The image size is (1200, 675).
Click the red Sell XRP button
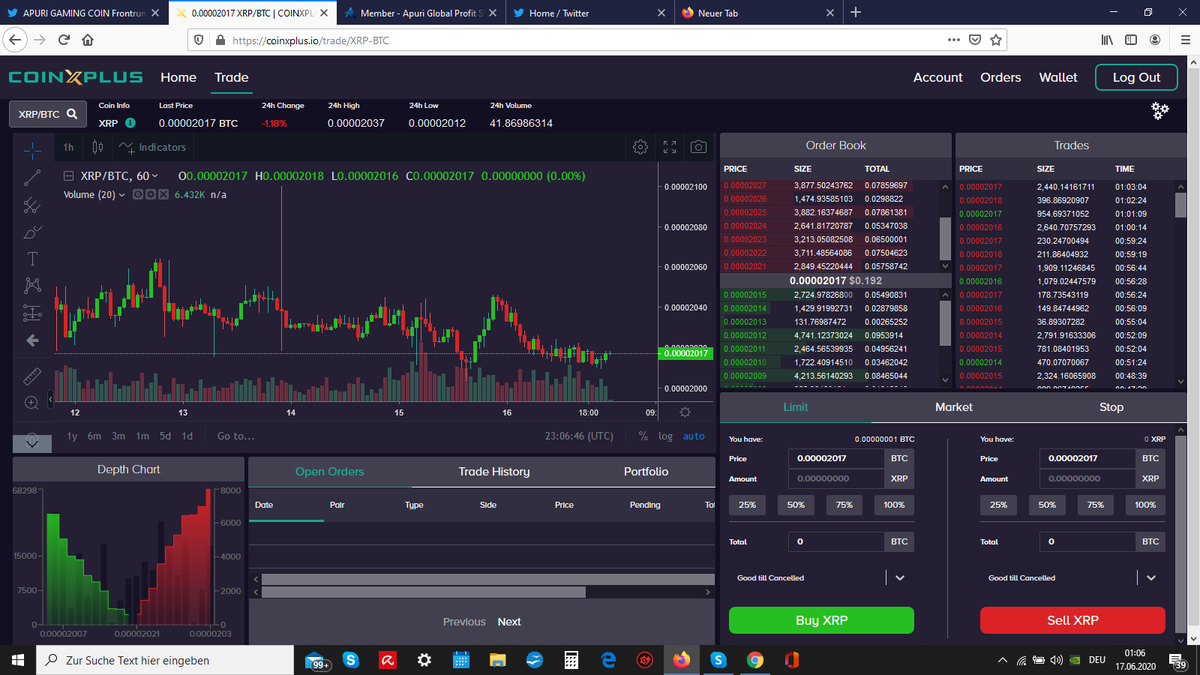pyautogui.click(x=1072, y=620)
